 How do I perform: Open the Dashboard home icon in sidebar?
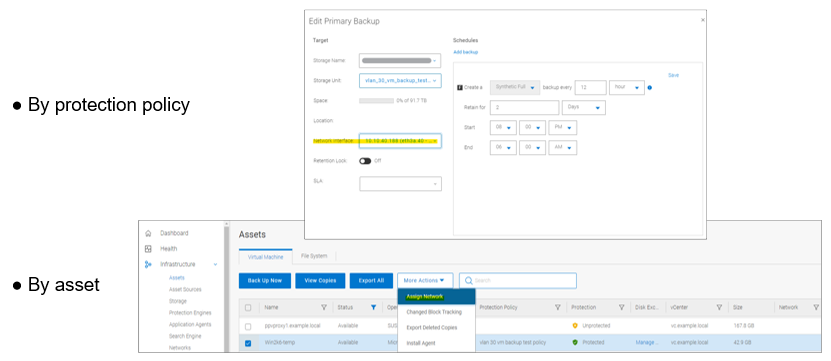click(x=148, y=233)
